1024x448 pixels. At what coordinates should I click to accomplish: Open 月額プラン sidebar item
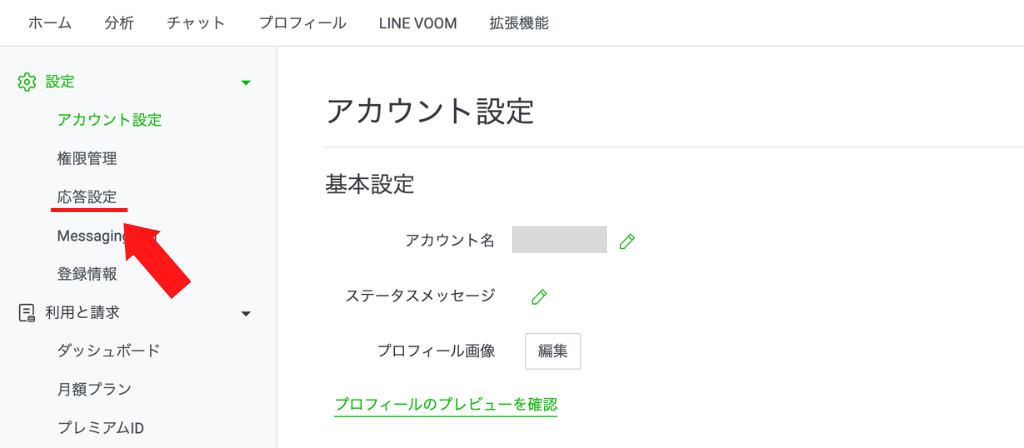94,389
